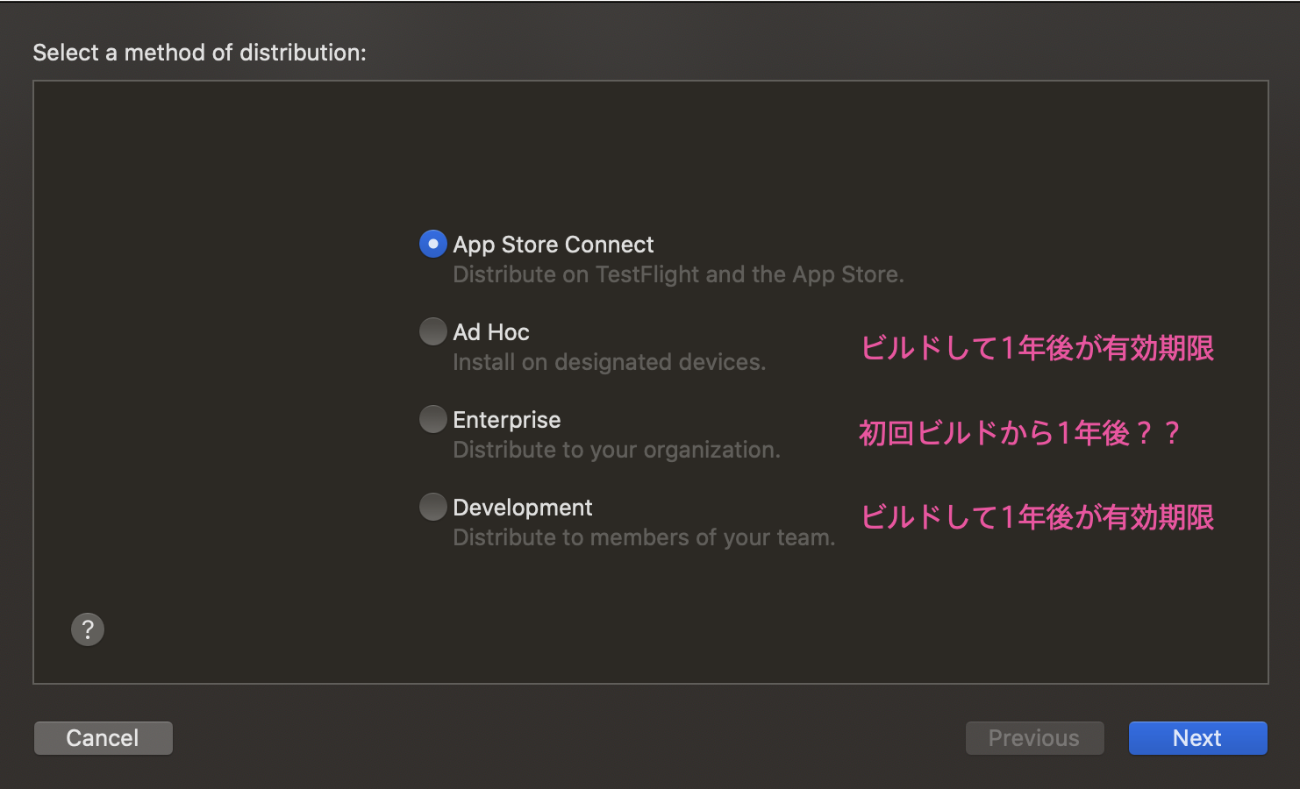This screenshot has height=789, width=1300.
Task: Select the Enterprise distribution radio button
Action: (x=433, y=420)
